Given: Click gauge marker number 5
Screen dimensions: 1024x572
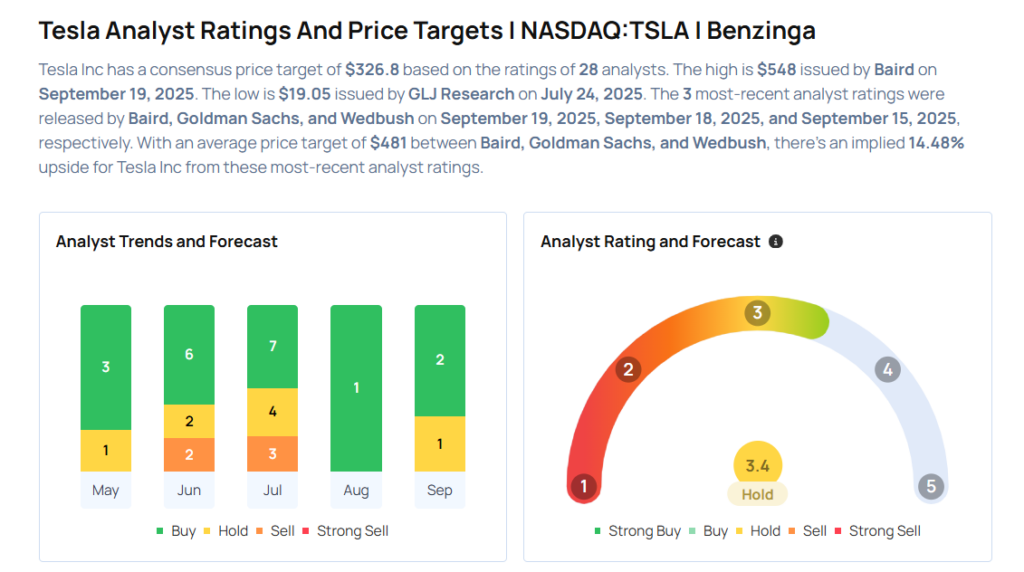Looking at the screenshot, I should [x=931, y=487].
